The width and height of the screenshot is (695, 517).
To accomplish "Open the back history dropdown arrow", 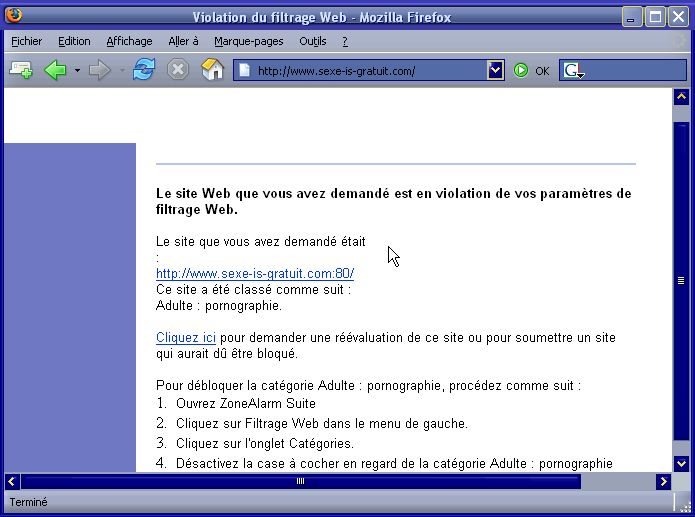I will [77, 70].
